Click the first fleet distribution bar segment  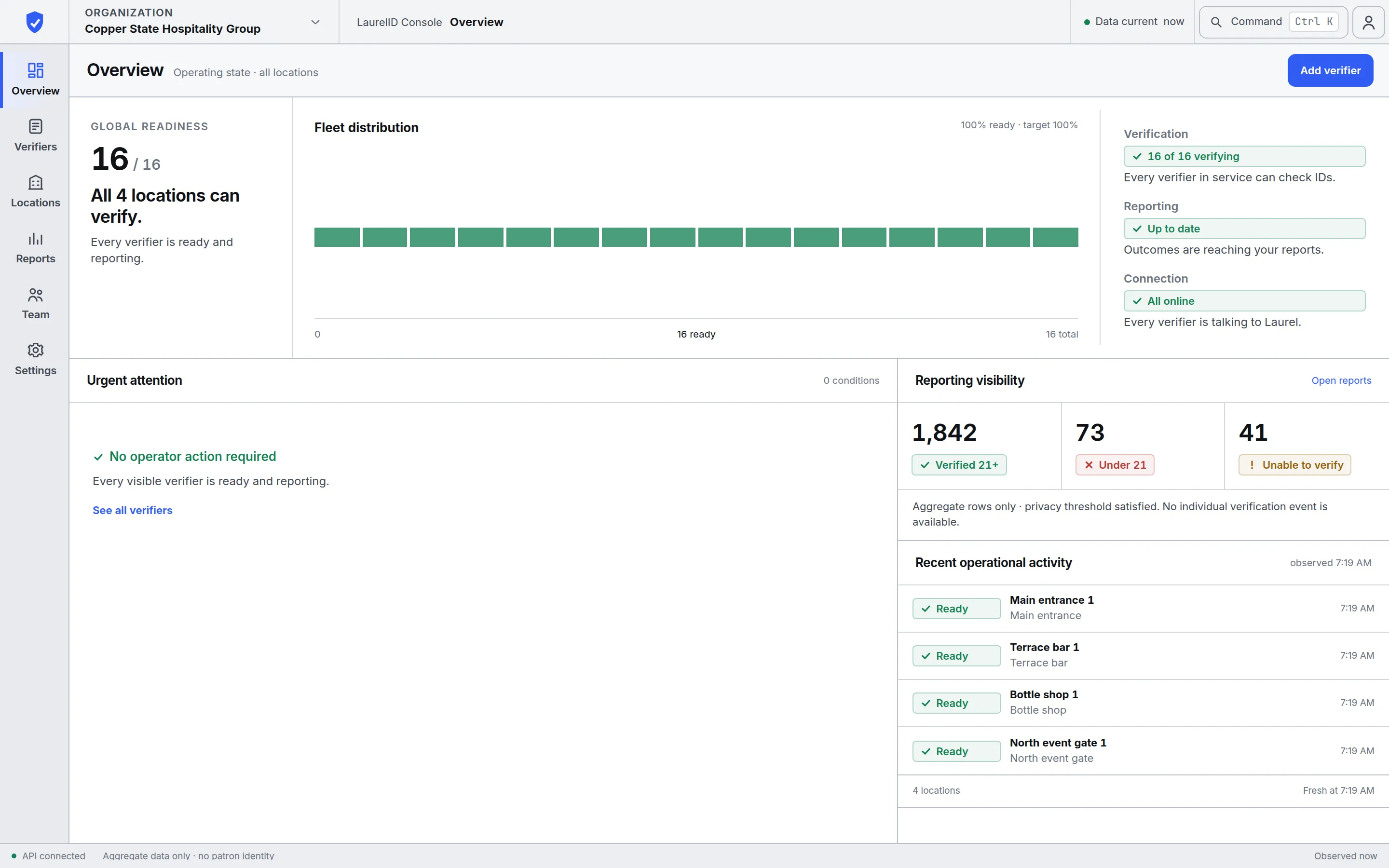337,237
